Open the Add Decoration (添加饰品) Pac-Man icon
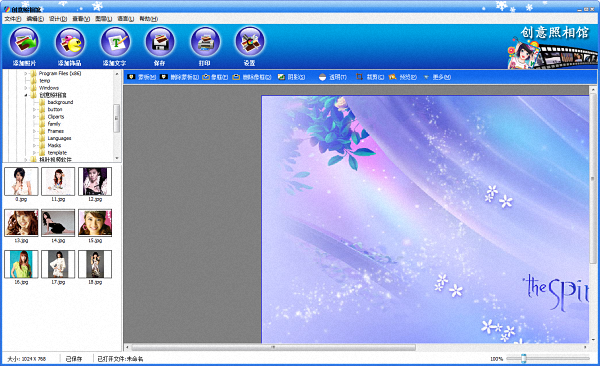 70,42
